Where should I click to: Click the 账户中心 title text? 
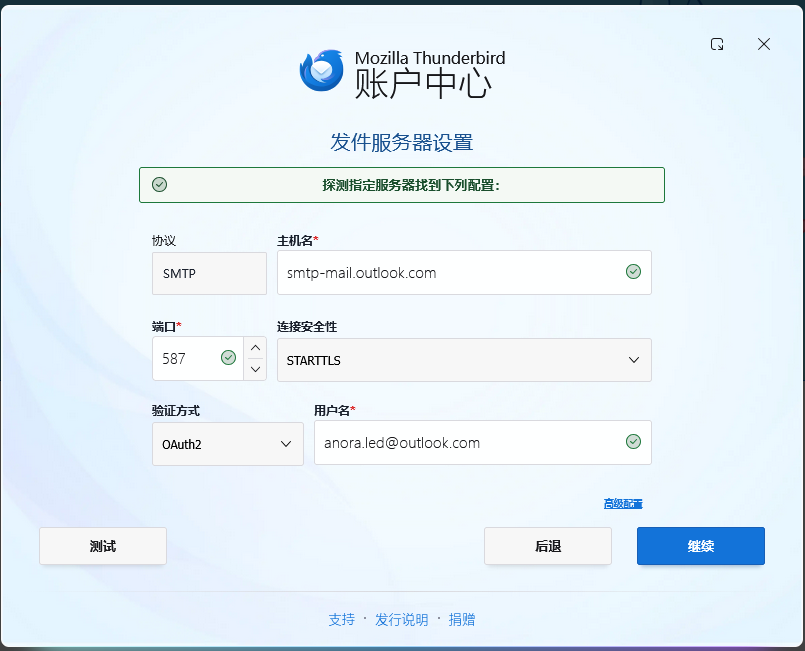click(x=423, y=83)
